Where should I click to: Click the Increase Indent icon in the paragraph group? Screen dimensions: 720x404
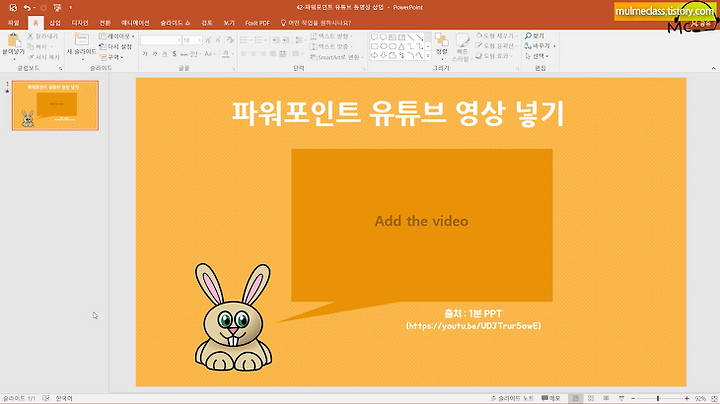pos(285,40)
